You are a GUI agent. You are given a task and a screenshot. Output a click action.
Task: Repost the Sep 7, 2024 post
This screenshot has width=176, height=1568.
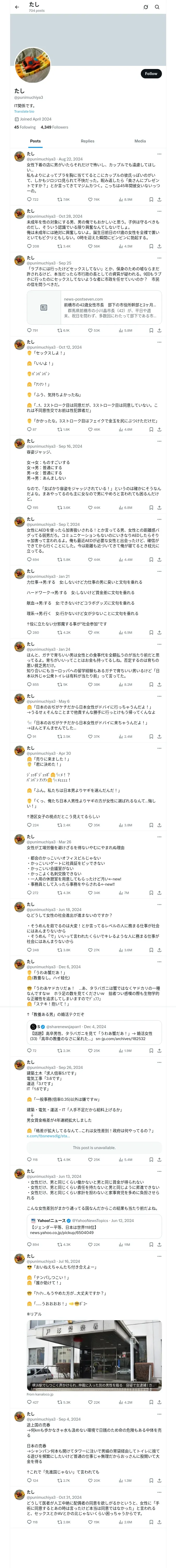59,560
